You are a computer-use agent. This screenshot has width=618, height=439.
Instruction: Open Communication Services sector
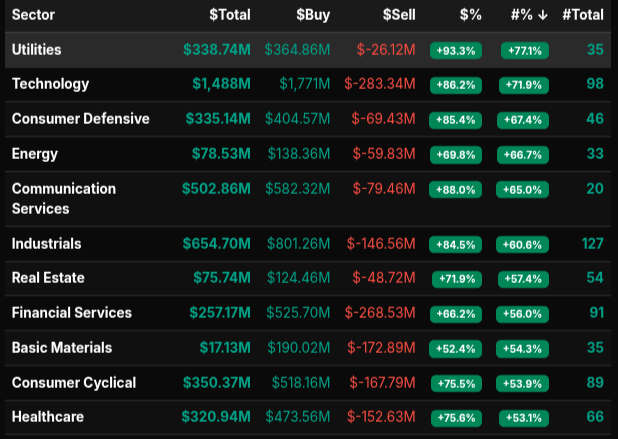tap(63, 198)
